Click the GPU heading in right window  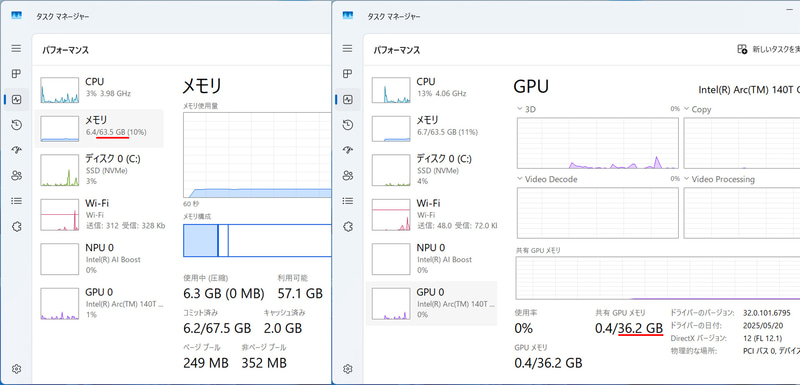point(531,86)
